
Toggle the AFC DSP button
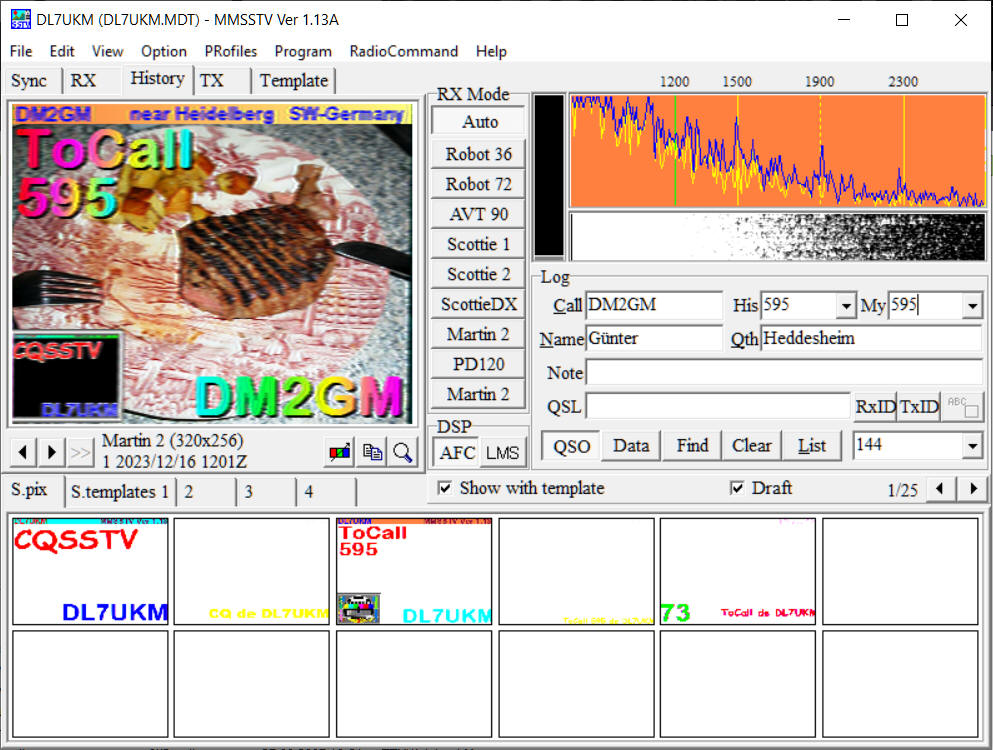pos(457,452)
